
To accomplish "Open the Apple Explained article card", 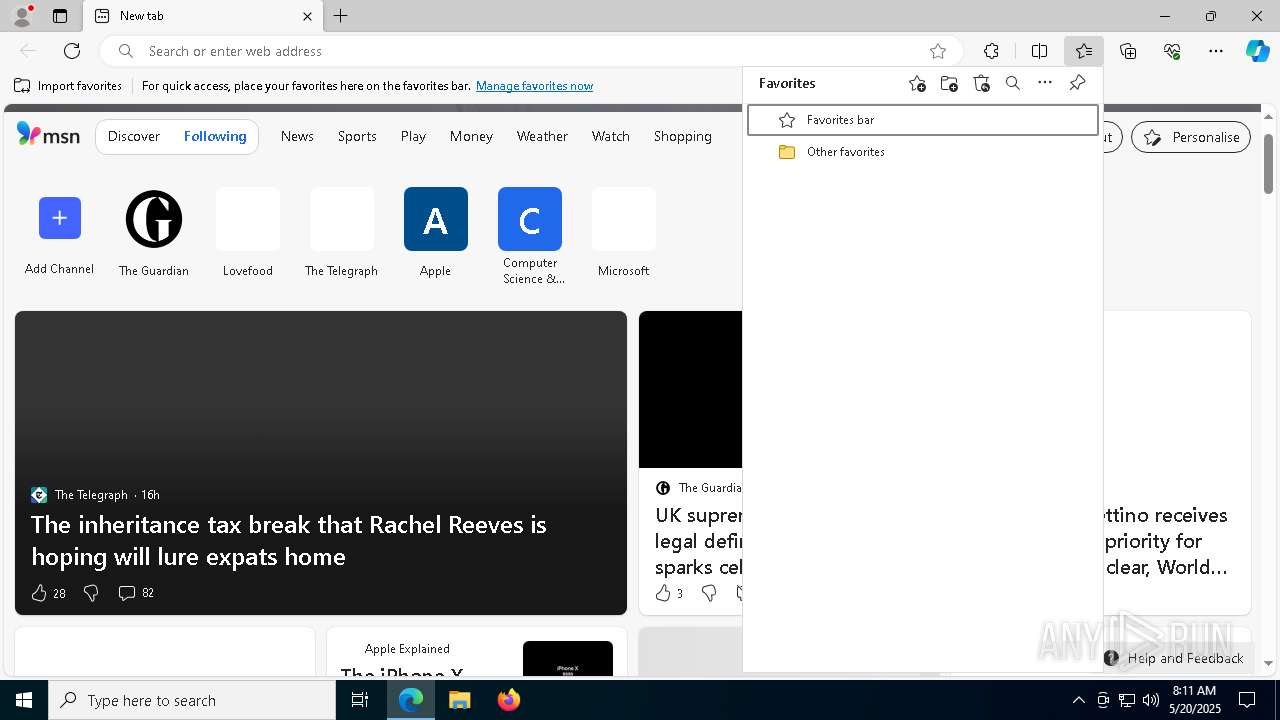I will [x=477, y=652].
